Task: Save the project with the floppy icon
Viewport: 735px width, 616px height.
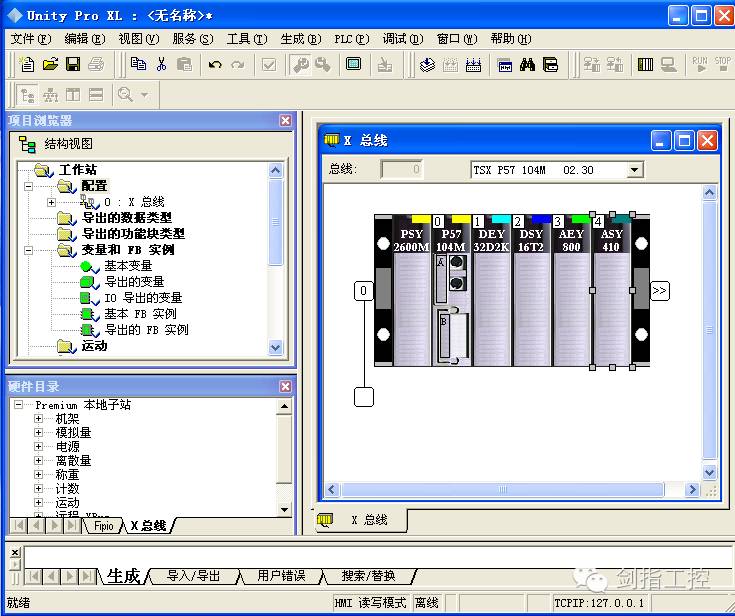Action: 73,64
